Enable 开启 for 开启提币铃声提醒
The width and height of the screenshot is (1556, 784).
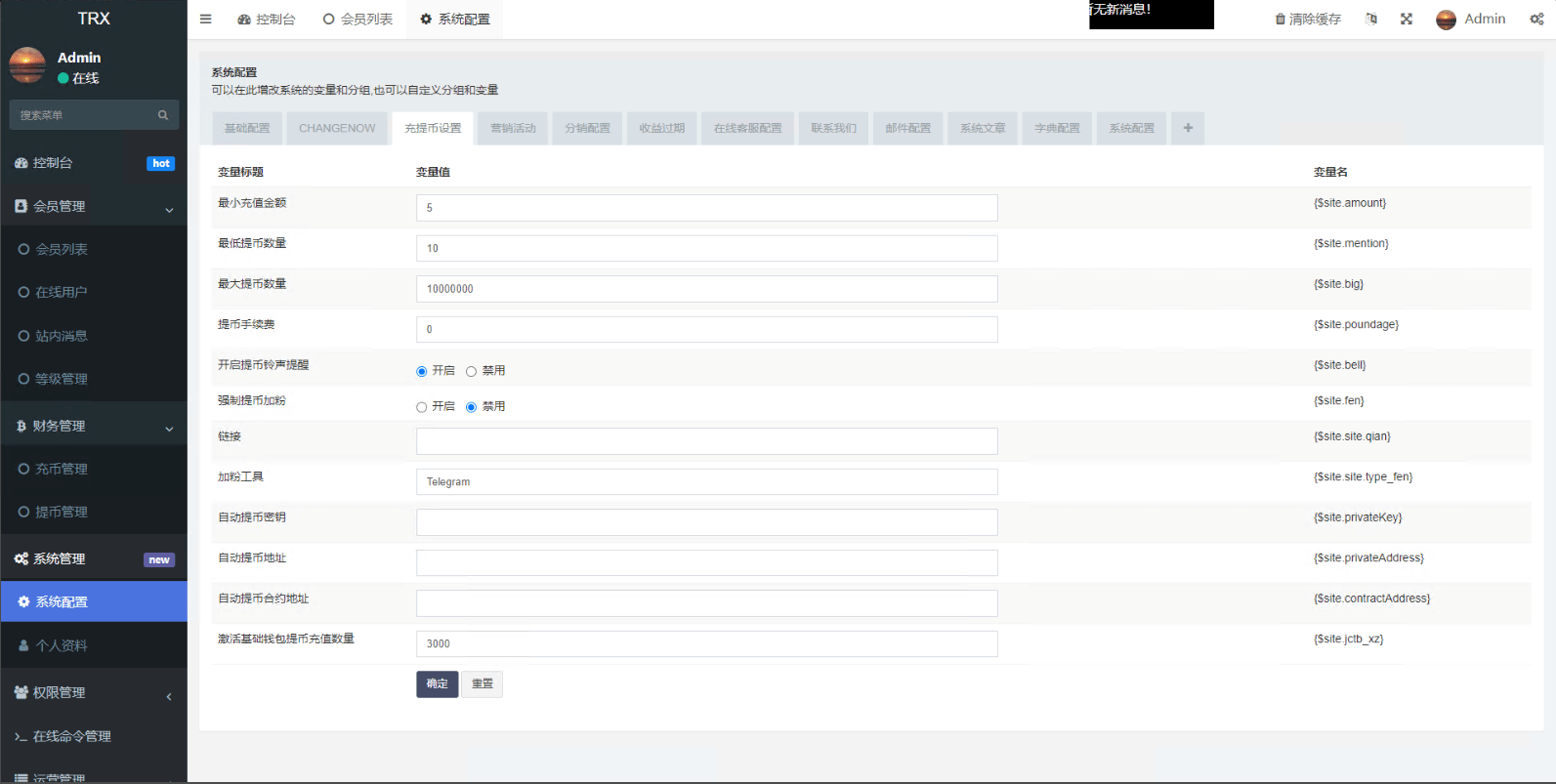point(422,371)
